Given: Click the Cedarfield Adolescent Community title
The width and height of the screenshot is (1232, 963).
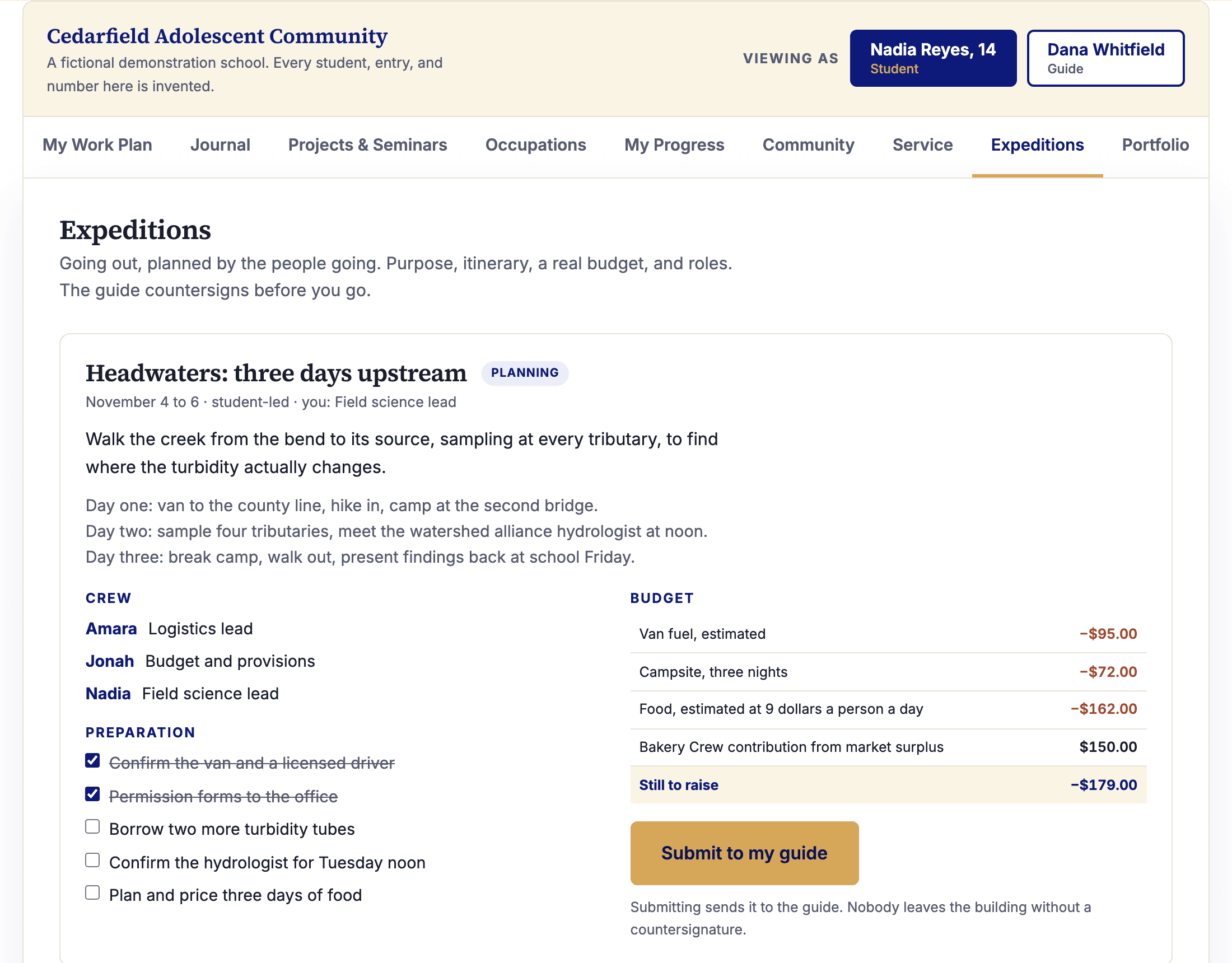Looking at the screenshot, I should point(217,36).
